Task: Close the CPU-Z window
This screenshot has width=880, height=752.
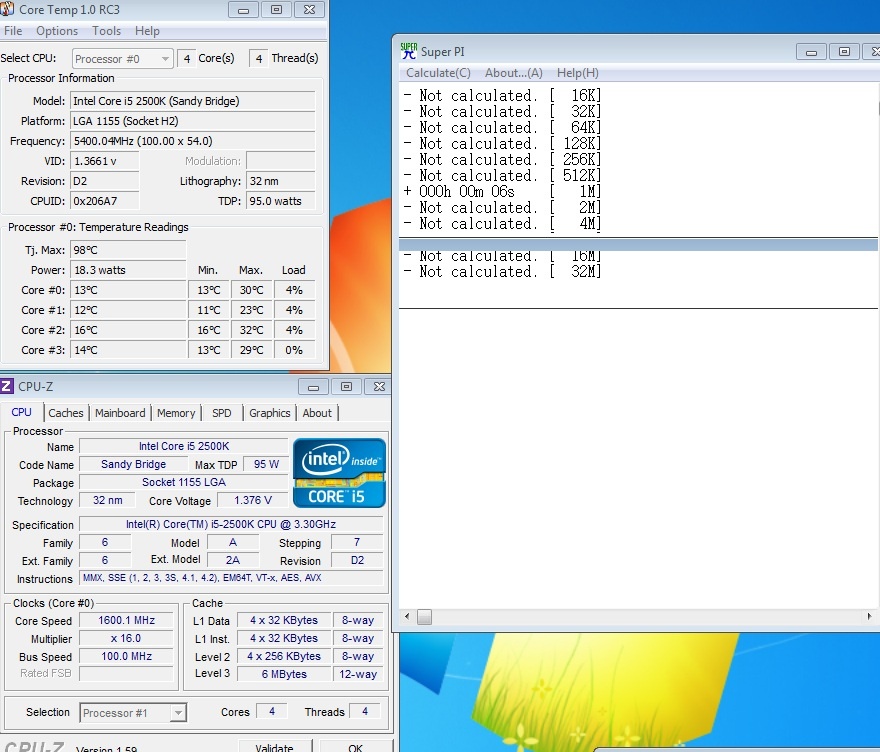Action: 379,387
